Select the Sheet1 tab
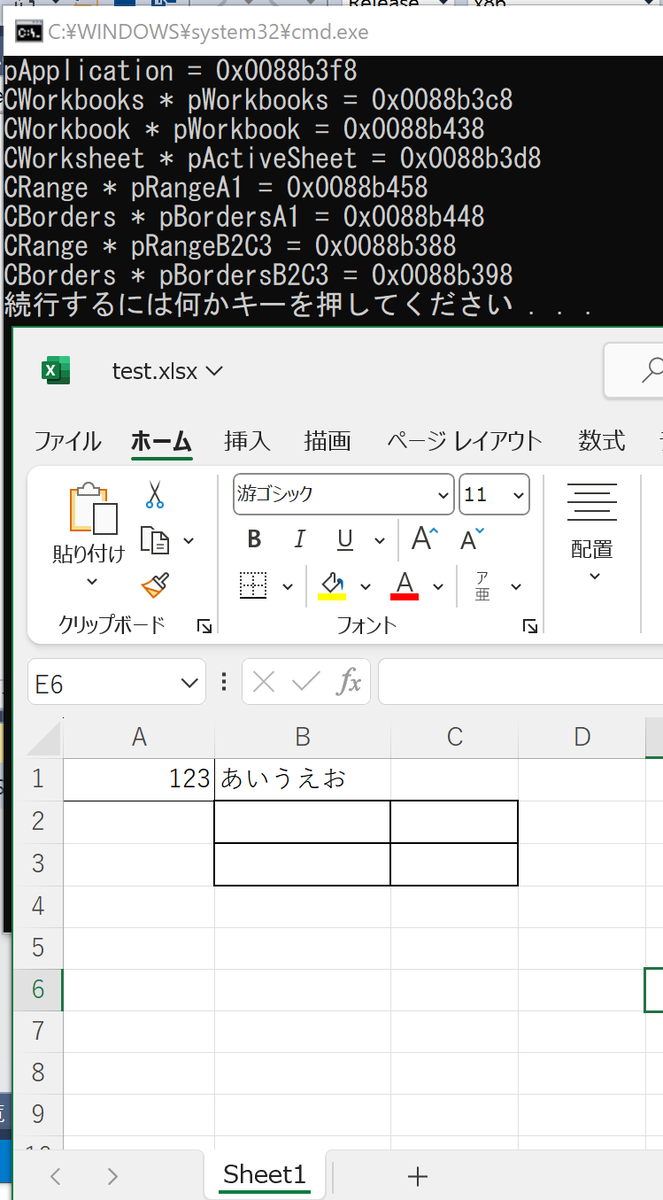663x1200 pixels. 265,1175
